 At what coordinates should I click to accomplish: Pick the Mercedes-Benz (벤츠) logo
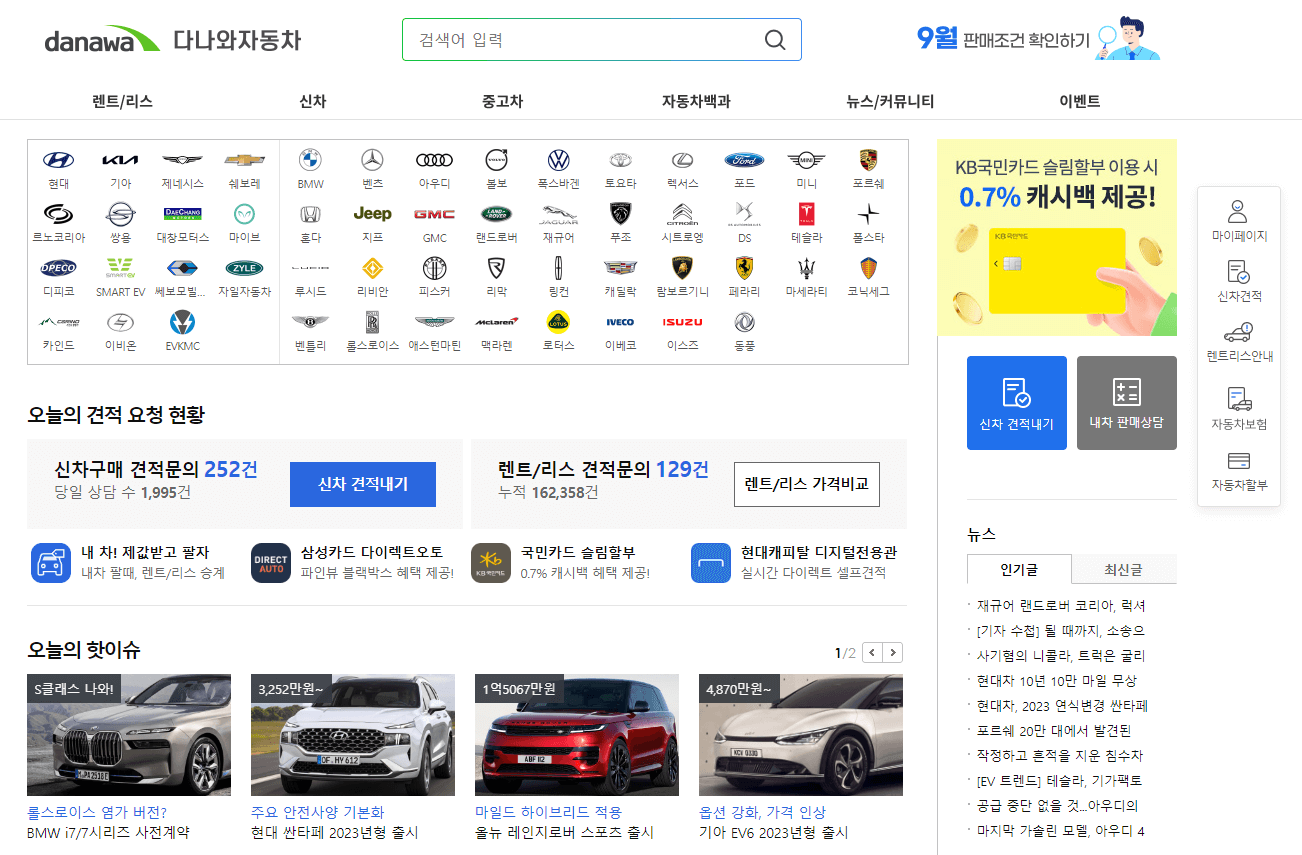372,160
